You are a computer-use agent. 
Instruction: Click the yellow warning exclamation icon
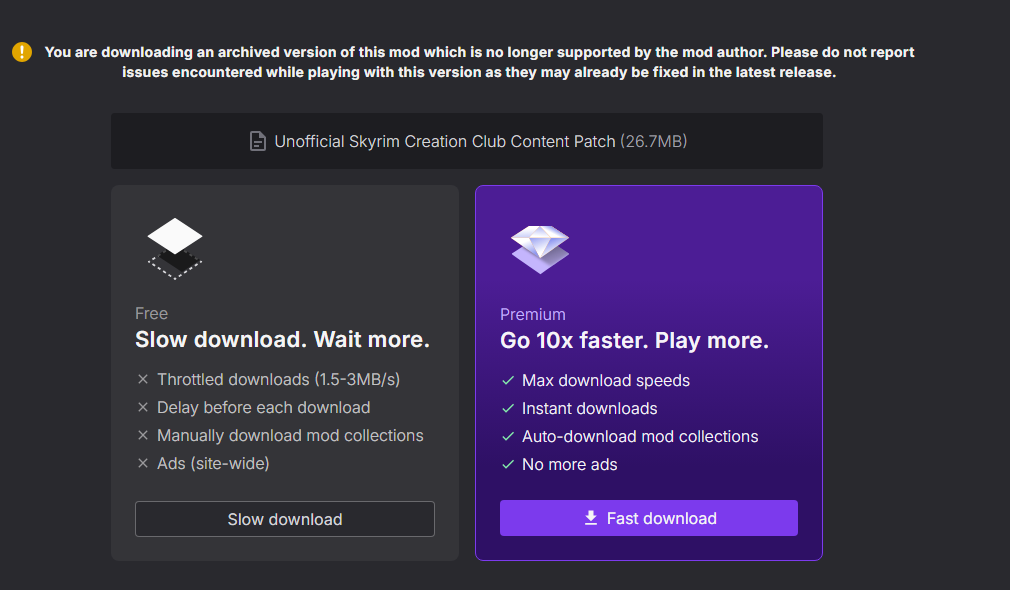[22, 52]
